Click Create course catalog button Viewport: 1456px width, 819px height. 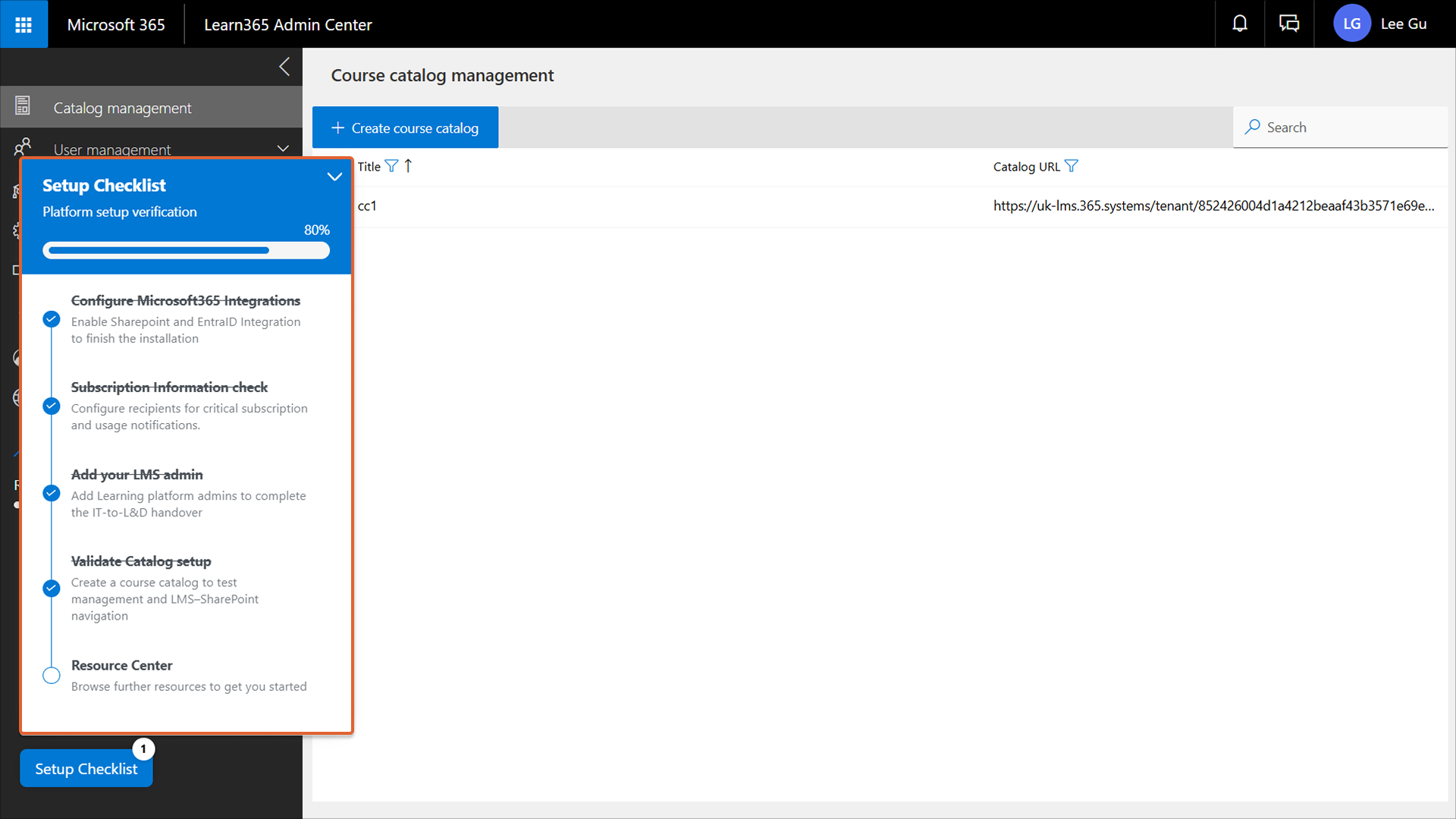tap(405, 127)
